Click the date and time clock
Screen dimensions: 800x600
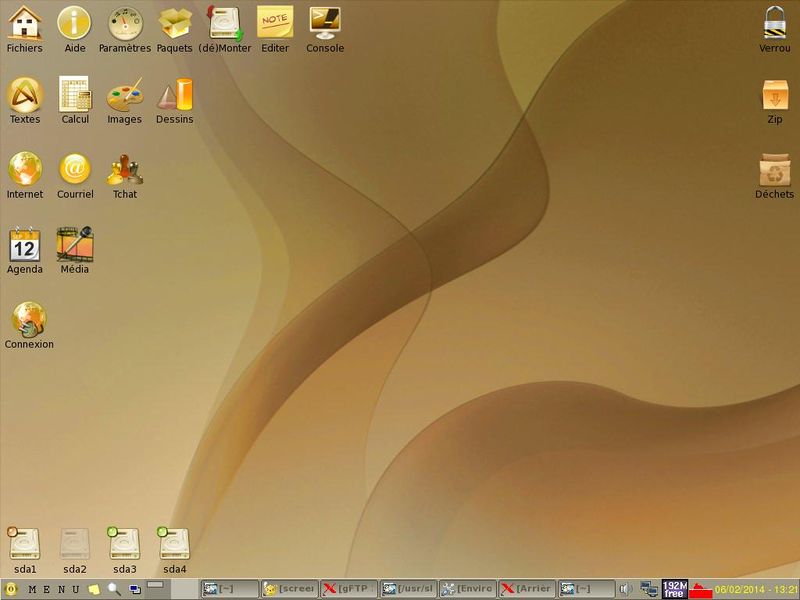coord(756,589)
